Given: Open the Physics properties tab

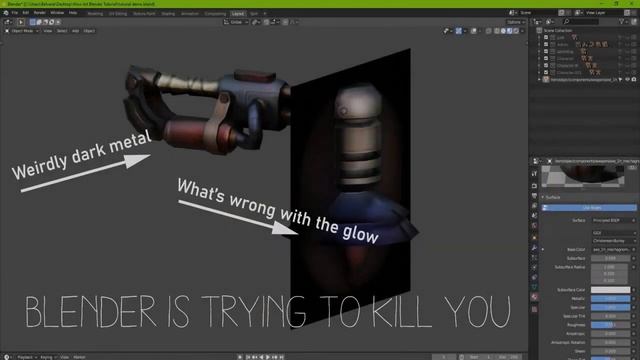Looking at the screenshot, I should [534, 267].
